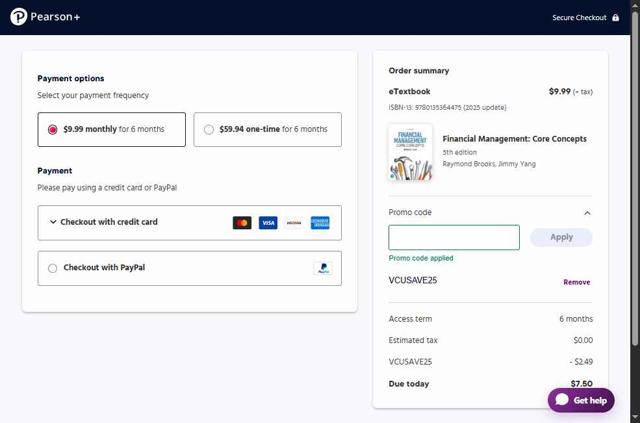This screenshot has width=640, height=423.
Task: Click the Secure Checkout text
Action: 579,18
